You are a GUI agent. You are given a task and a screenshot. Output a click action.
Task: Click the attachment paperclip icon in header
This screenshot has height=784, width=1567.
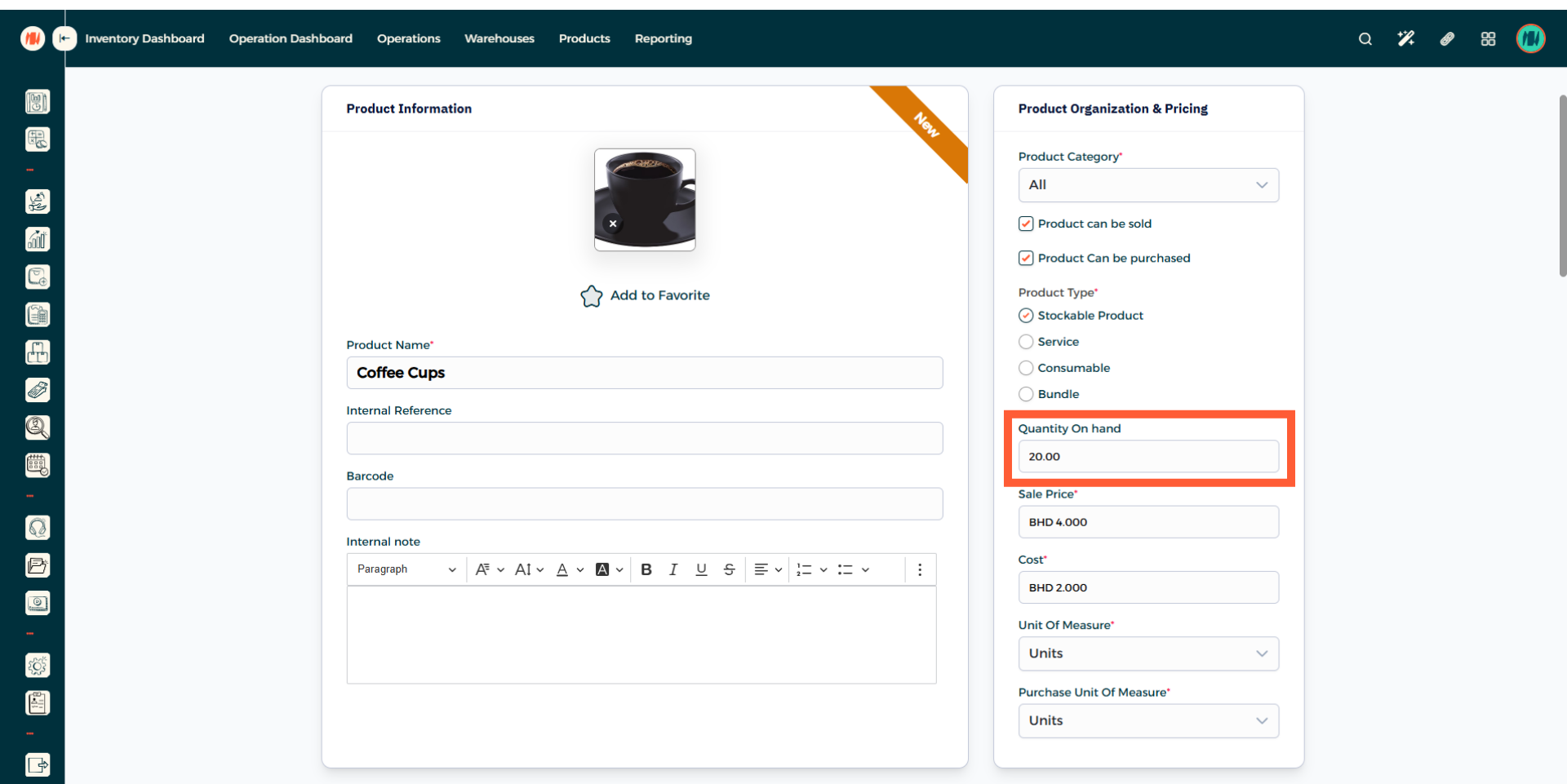(1447, 39)
